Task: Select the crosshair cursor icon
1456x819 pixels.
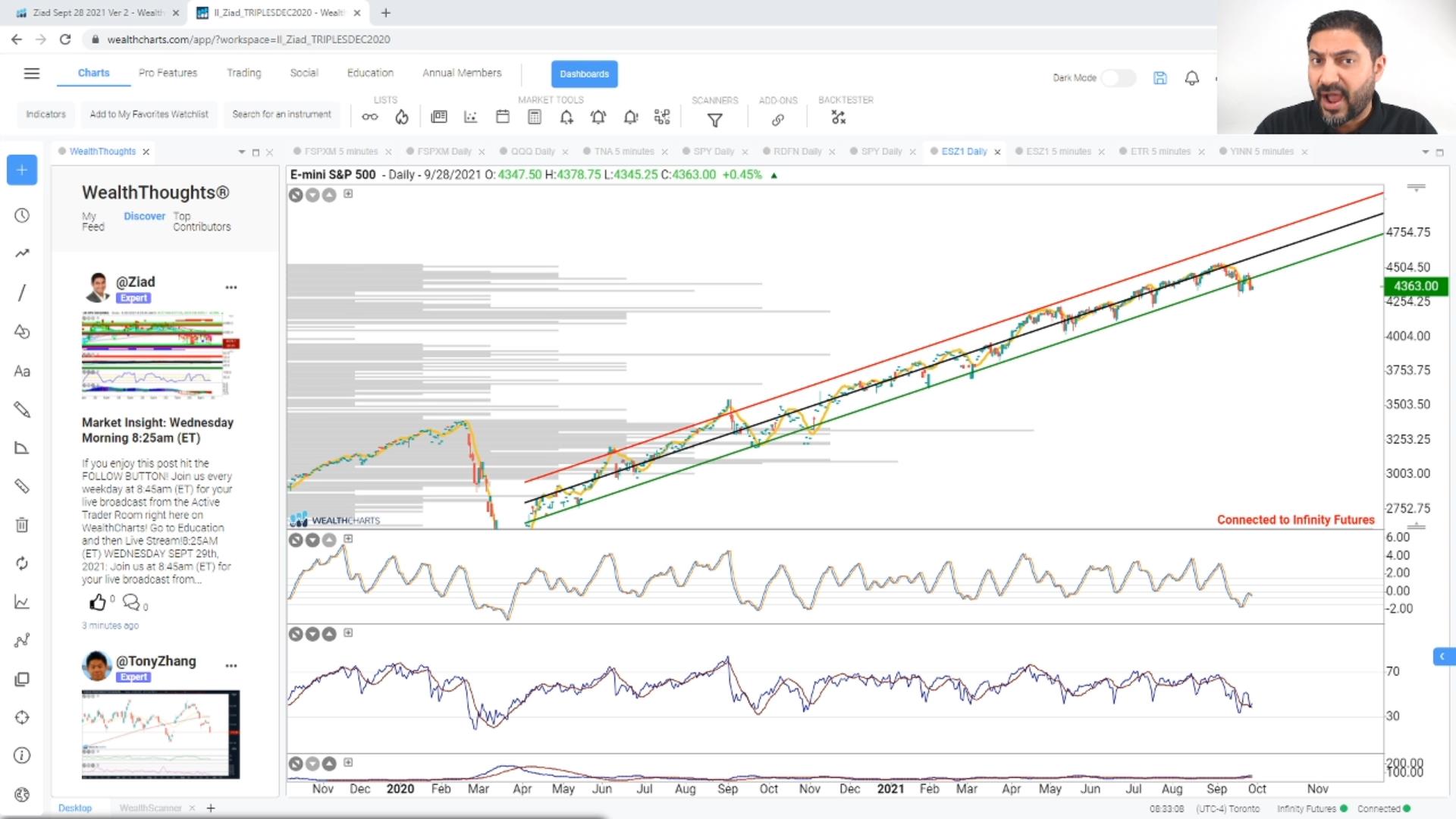Action: click(x=22, y=717)
